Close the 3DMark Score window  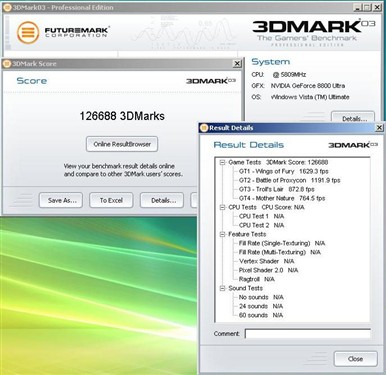pos(237,64)
